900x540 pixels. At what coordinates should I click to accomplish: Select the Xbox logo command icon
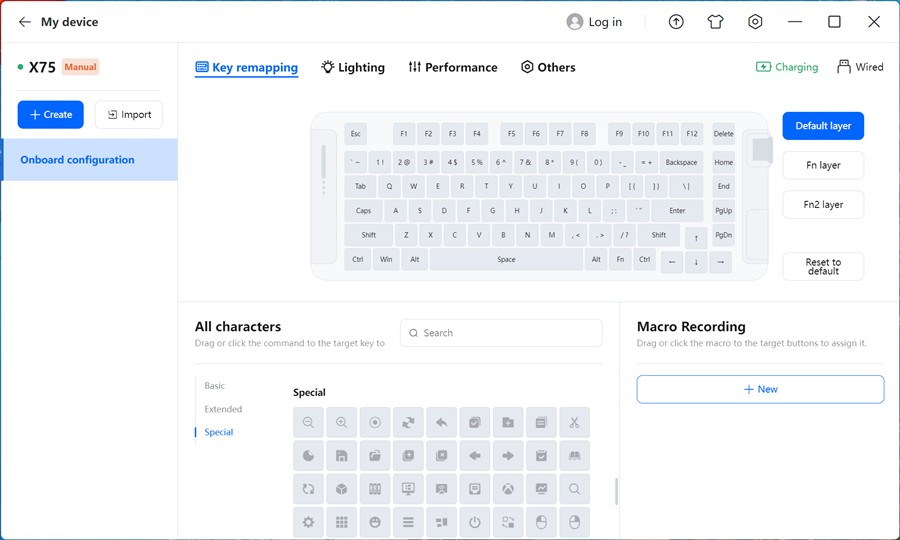(x=508, y=489)
